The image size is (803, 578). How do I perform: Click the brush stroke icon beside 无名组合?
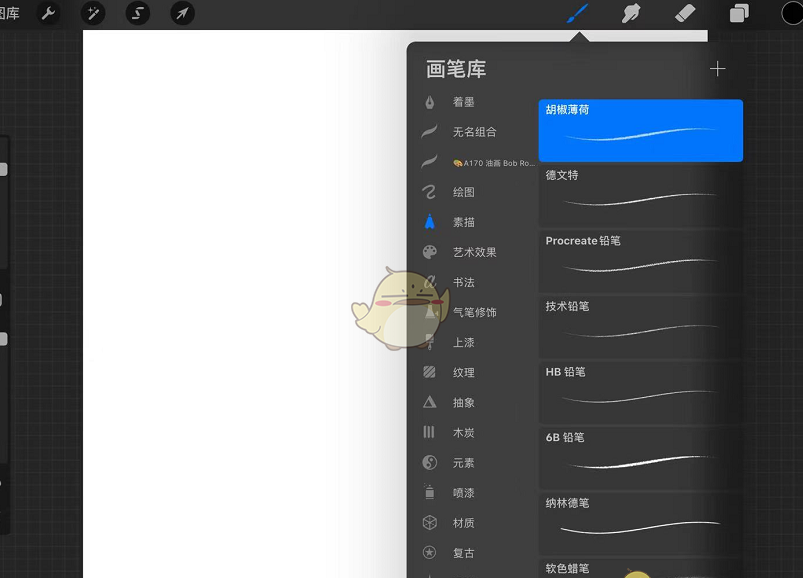click(x=429, y=132)
